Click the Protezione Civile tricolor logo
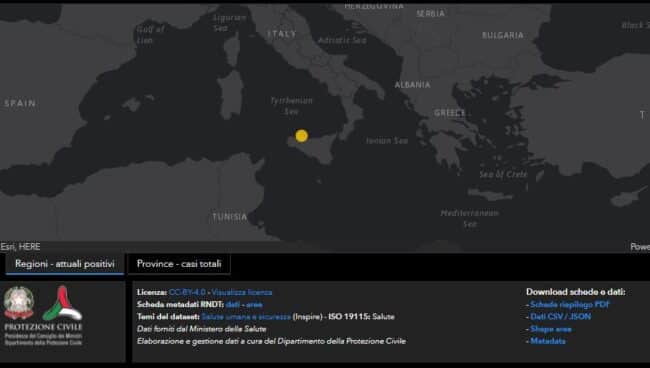650x368 pixels. [63, 303]
